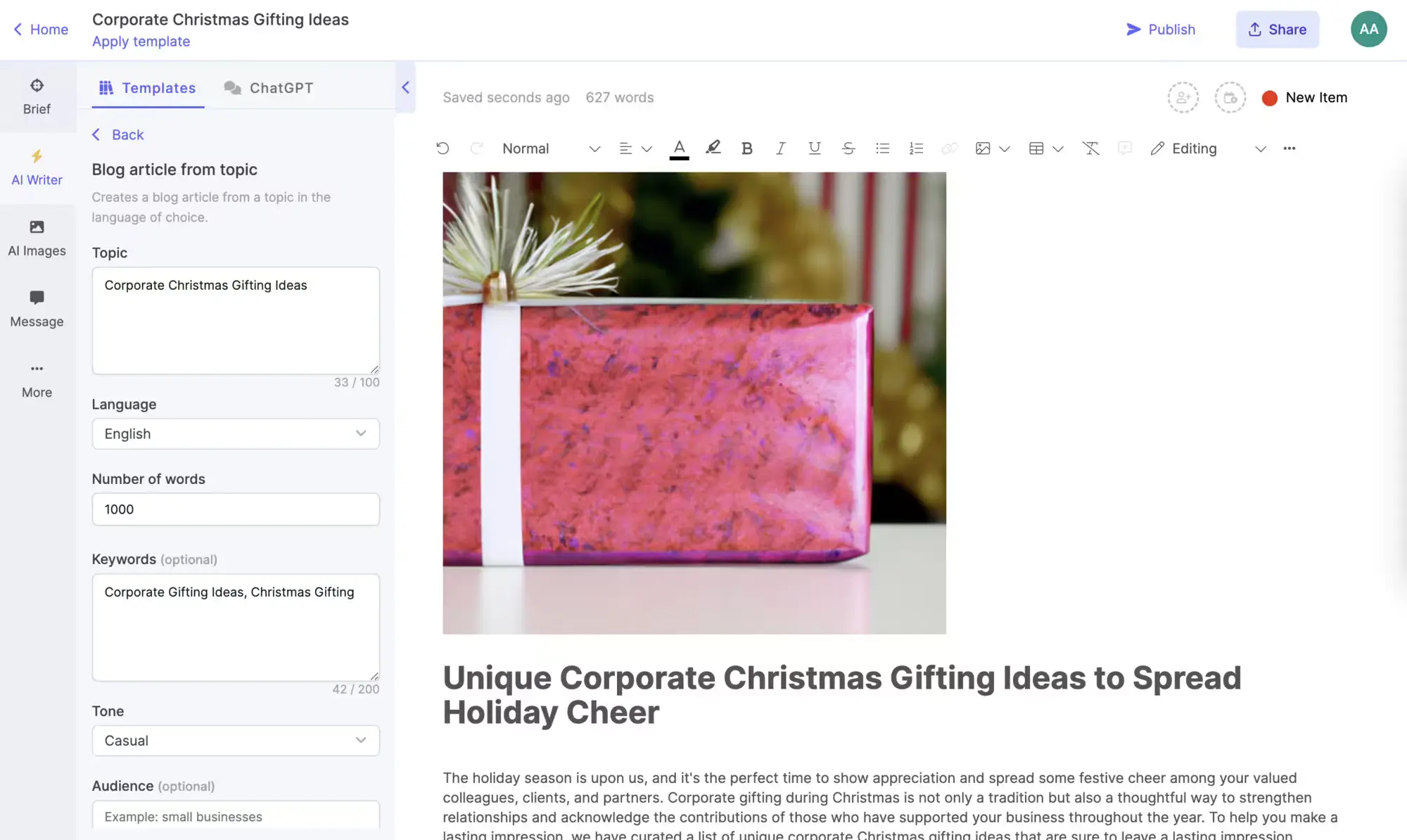Viewport: 1407px width, 840px height.
Task: Insert an image using the image icon
Action: coord(982,148)
